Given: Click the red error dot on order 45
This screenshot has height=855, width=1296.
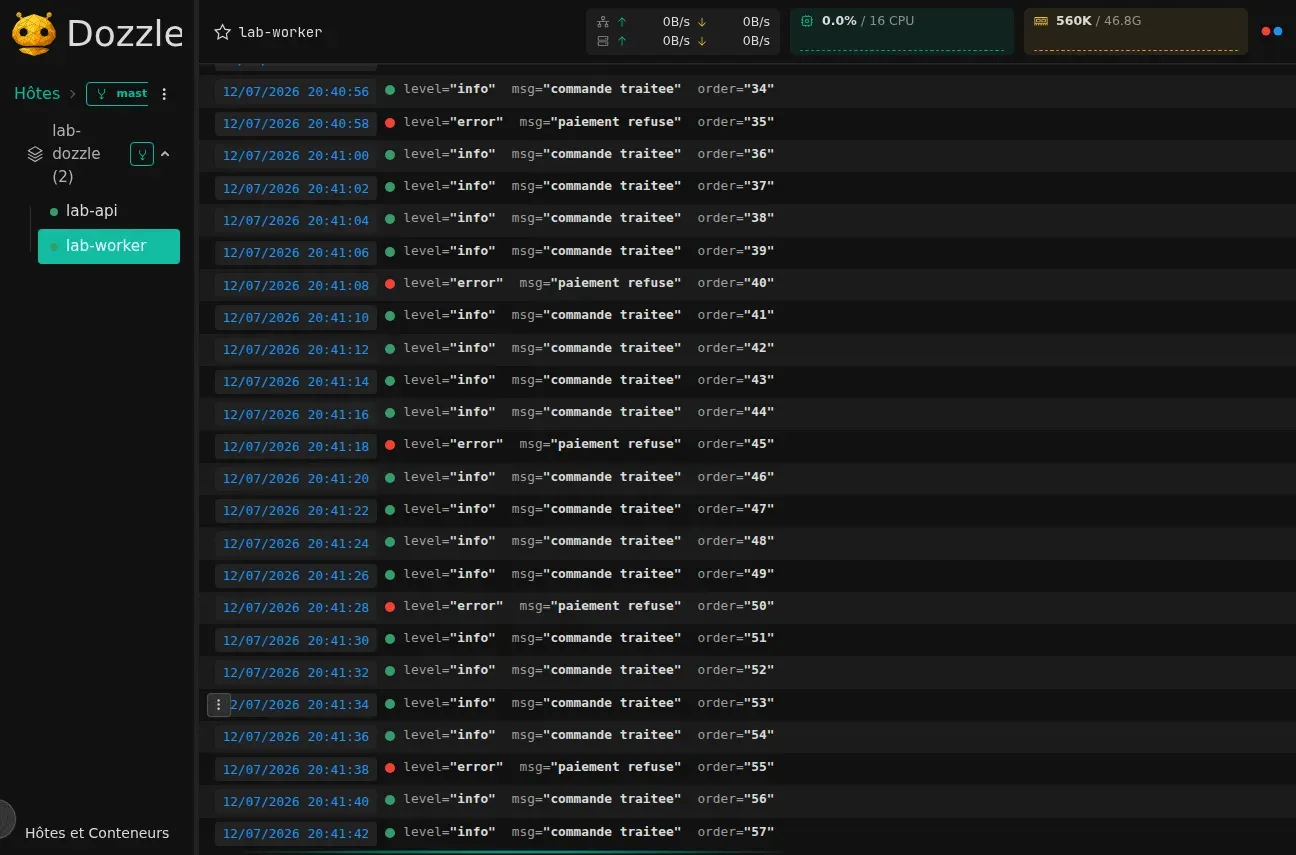Looking at the screenshot, I should (390, 445).
